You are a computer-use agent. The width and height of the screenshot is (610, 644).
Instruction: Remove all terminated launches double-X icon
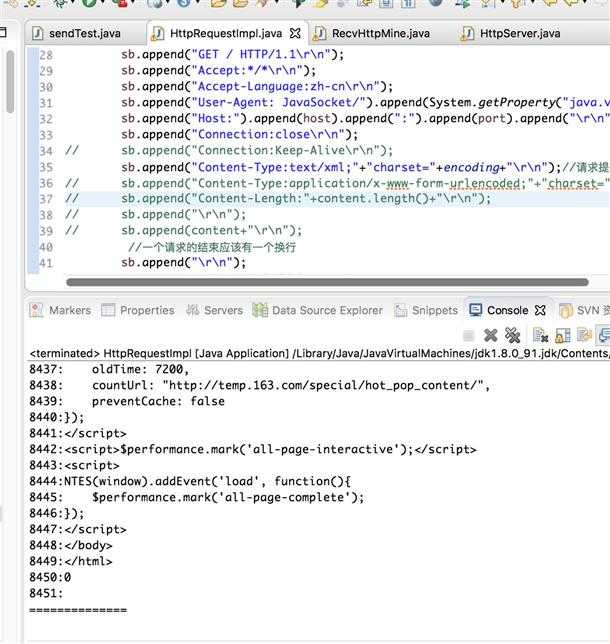(x=513, y=335)
